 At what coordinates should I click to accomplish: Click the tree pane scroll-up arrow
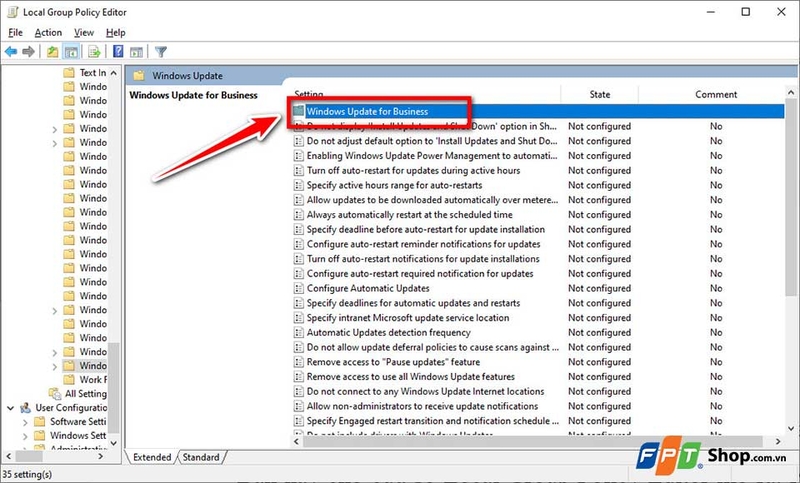(114, 73)
